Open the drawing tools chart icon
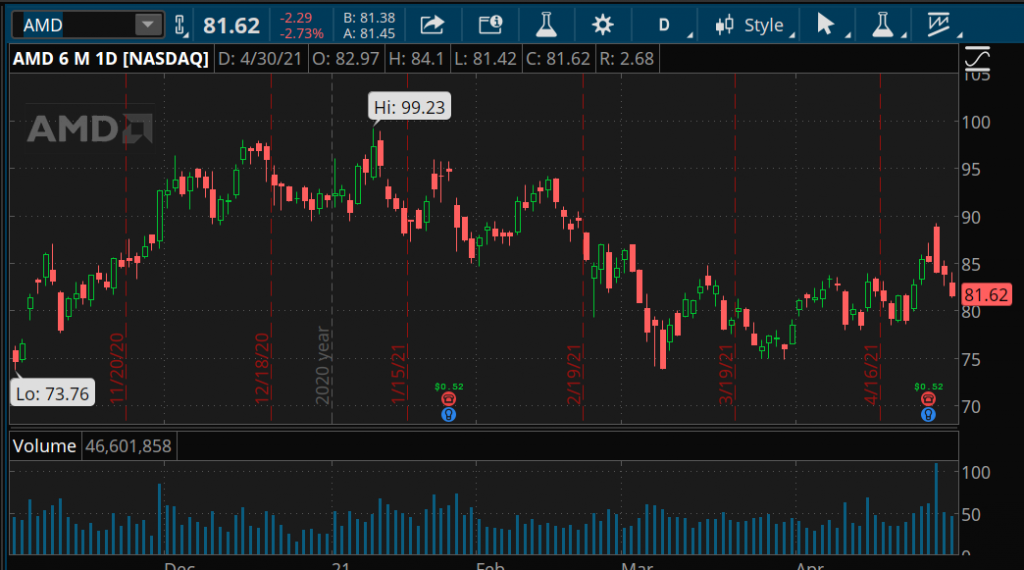The width and height of the screenshot is (1024, 570). point(938,25)
